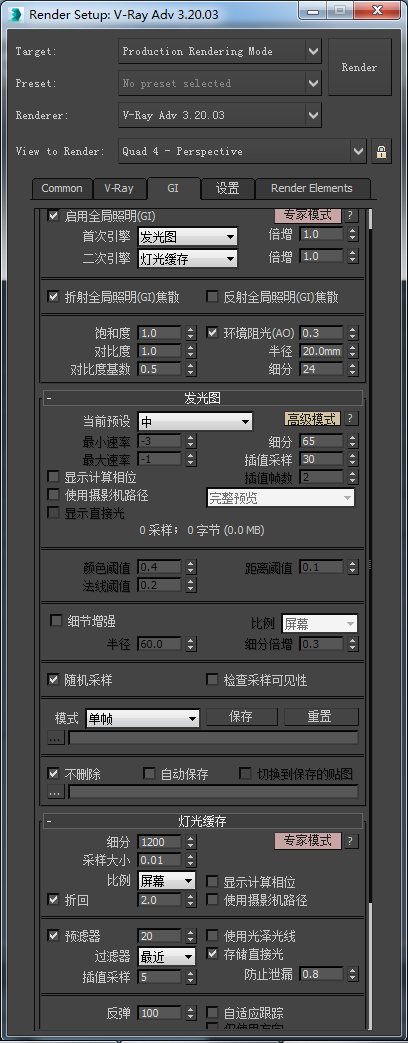Switch to the V-Ray tab
This screenshot has width=408, height=1043.
click(x=118, y=188)
